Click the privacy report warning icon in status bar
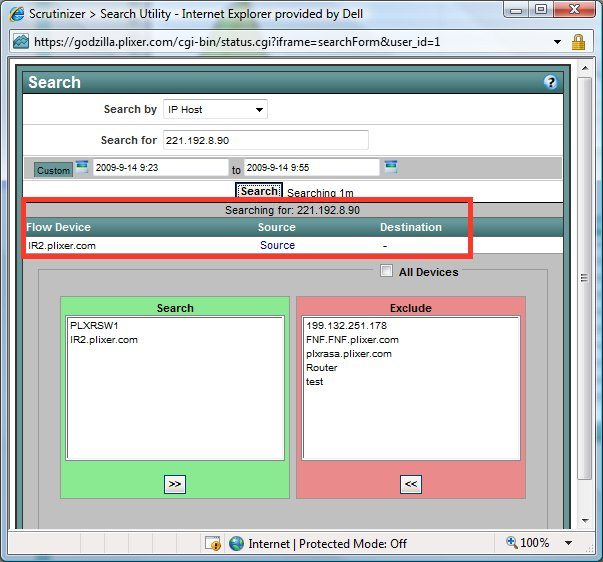Image resolution: width=603 pixels, height=562 pixels. pos(213,543)
